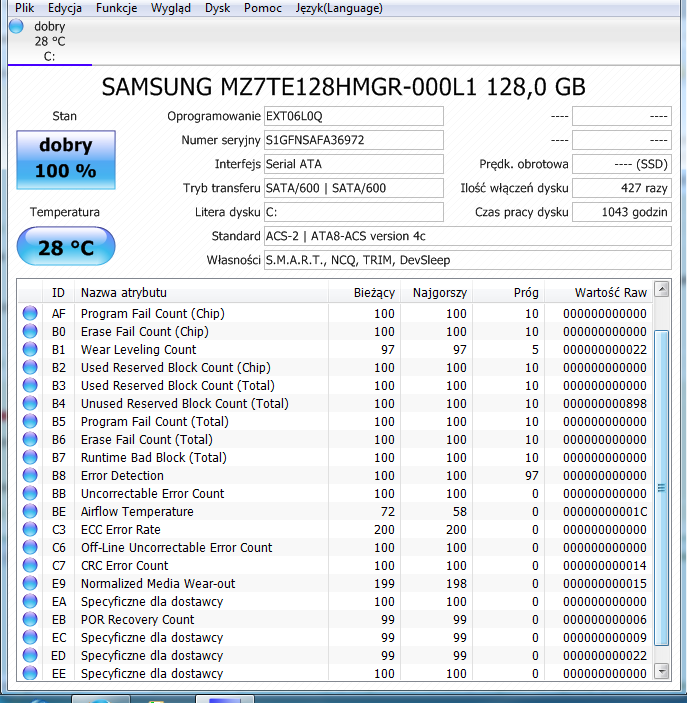This screenshot has width=696, height=716.
Task: Click the Własności features field
Action: click(x=468, y=260)
